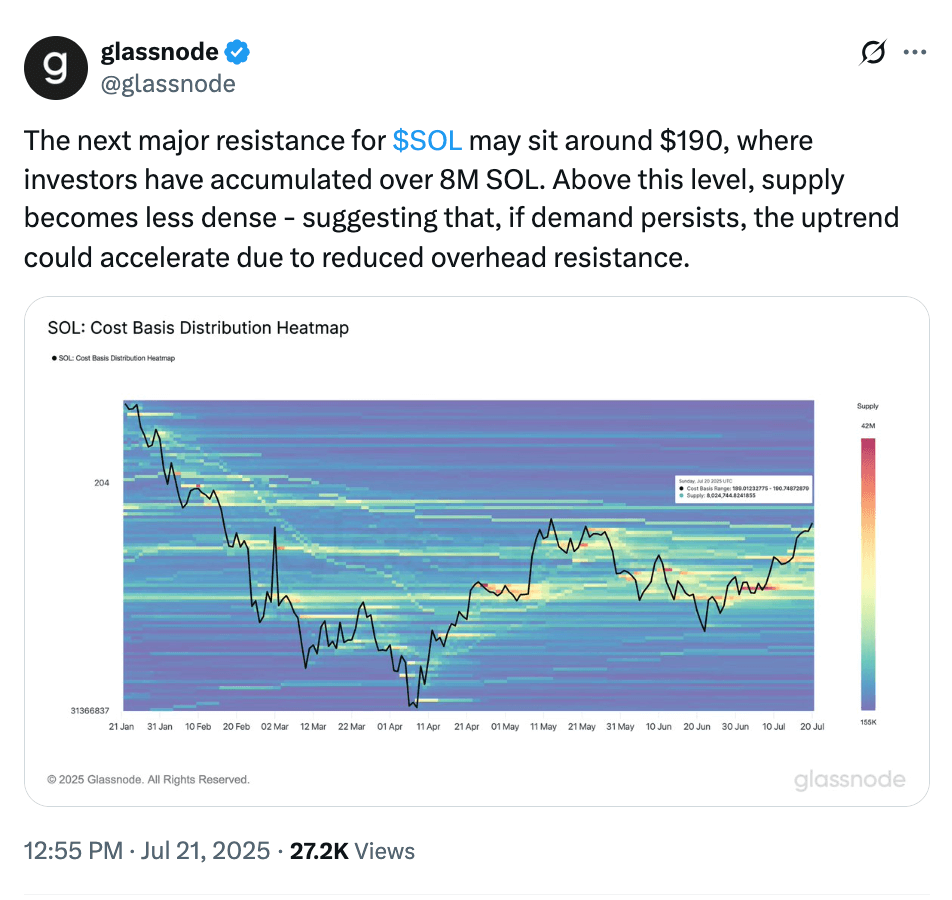Click the glassnode watermark logo on chart

[x=849, y=780]
